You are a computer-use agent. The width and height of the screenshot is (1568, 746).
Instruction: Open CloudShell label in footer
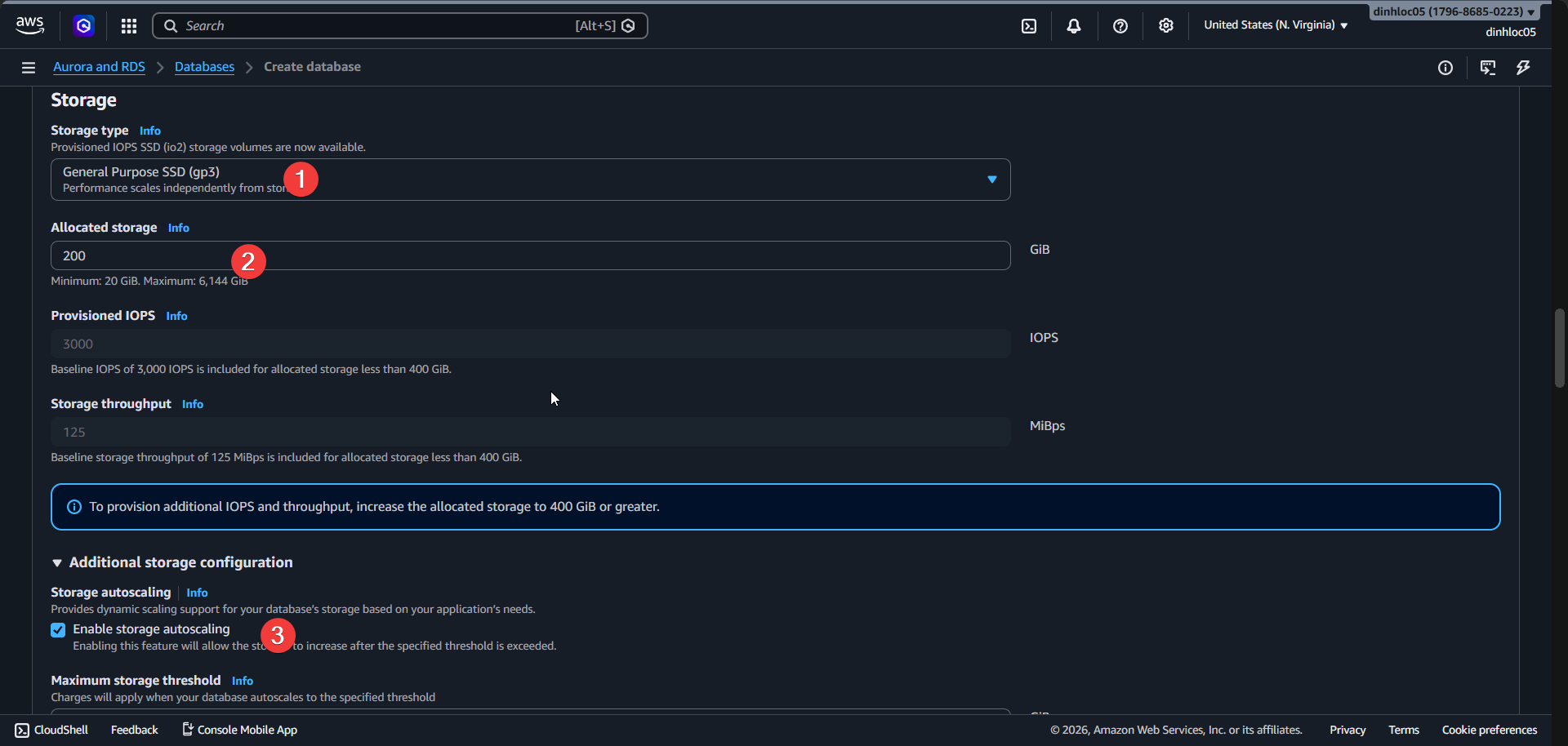[61, 730]
